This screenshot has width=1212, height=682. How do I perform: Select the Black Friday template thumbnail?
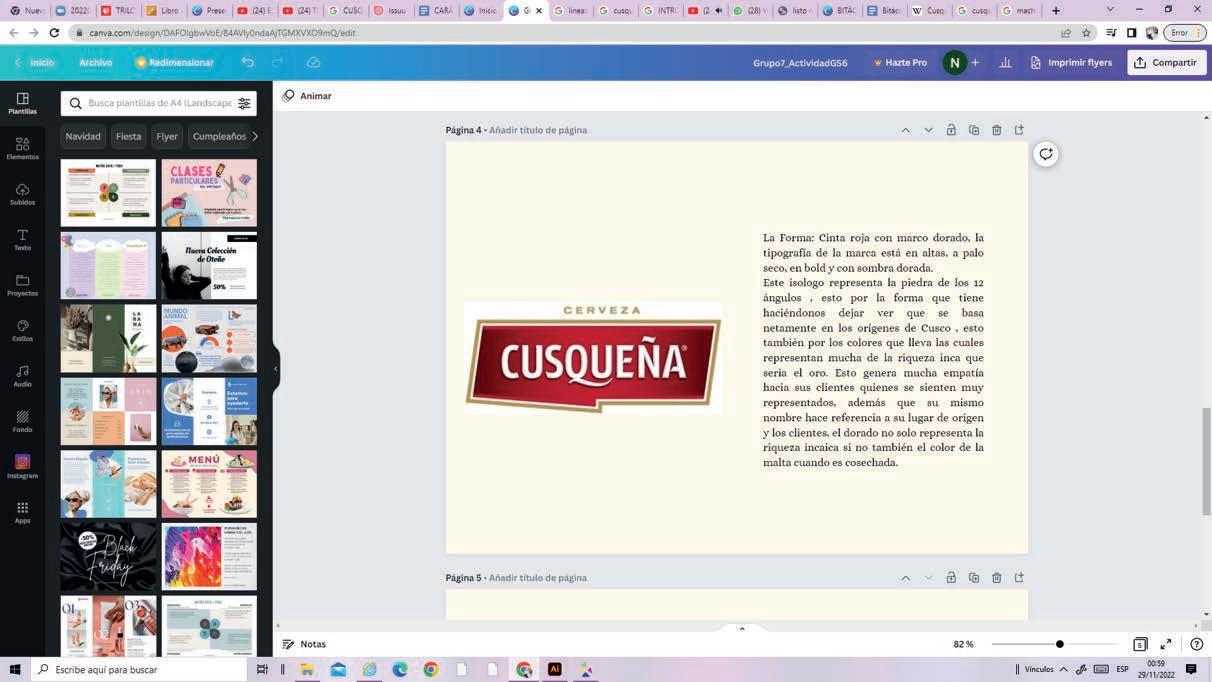click(x=108, y=557)
